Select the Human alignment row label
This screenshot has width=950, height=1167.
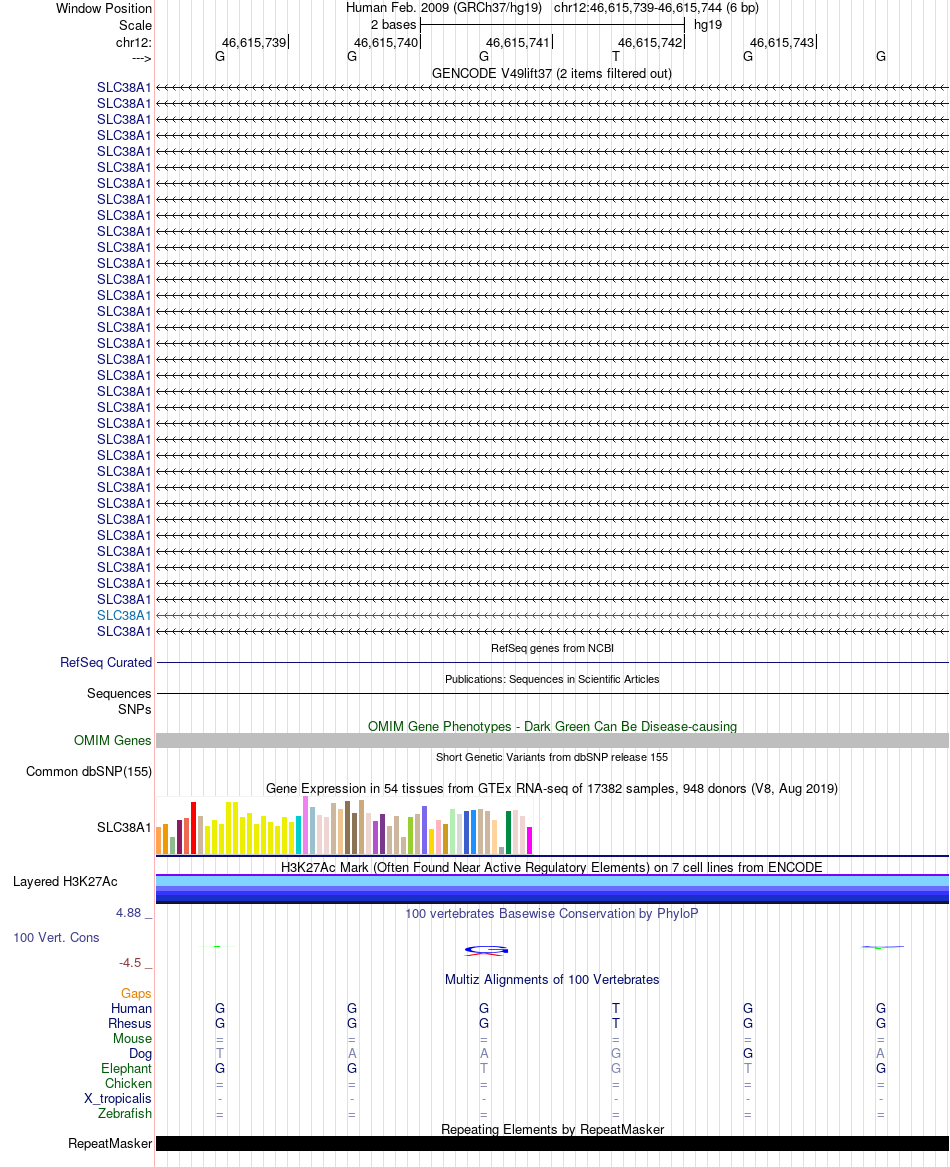click(131, 1008)
